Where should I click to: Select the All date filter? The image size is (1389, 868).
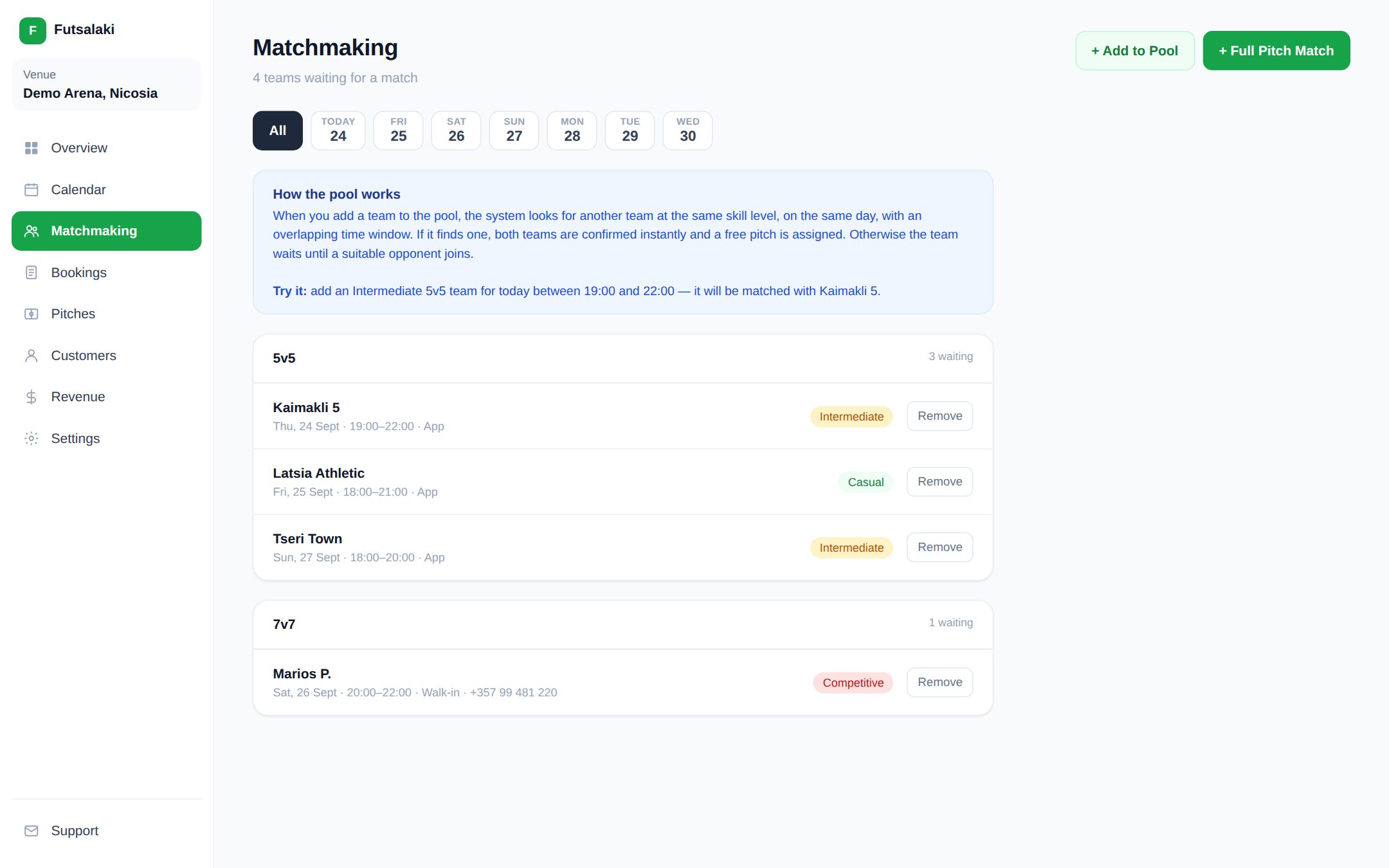(x=278, y=131)
